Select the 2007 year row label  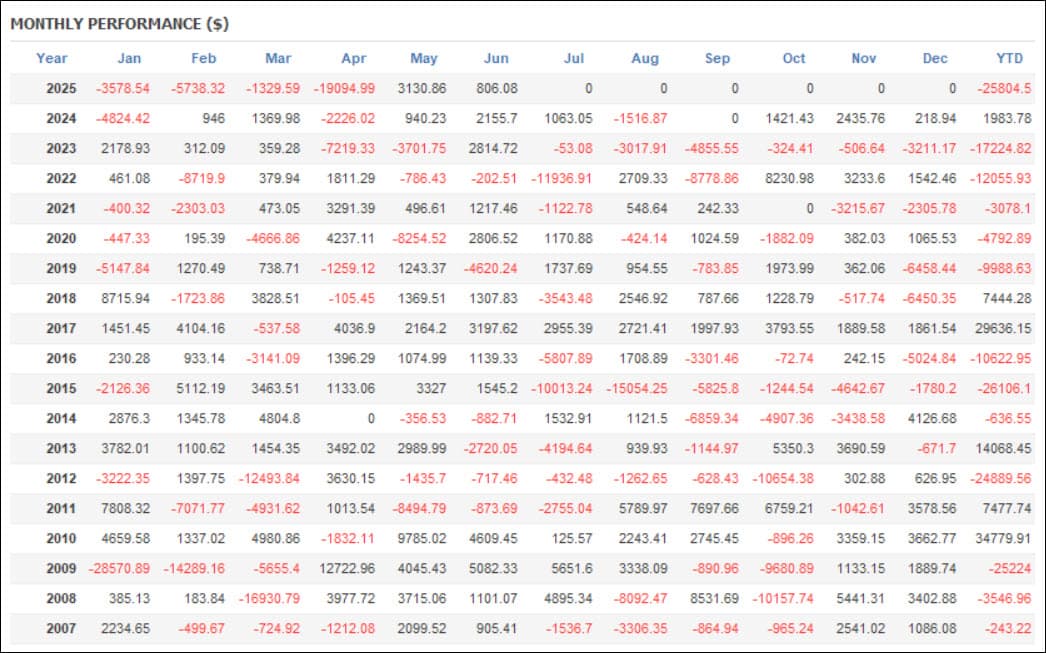click(x=61, y=628)
